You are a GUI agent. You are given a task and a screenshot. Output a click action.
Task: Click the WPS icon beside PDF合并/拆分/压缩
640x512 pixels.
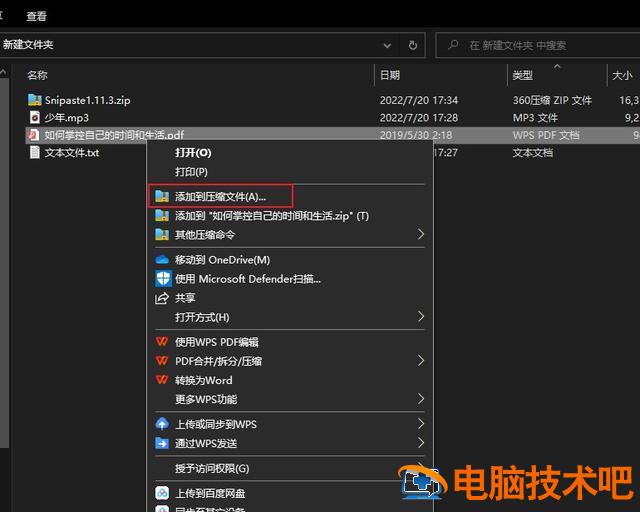[162, 361]
